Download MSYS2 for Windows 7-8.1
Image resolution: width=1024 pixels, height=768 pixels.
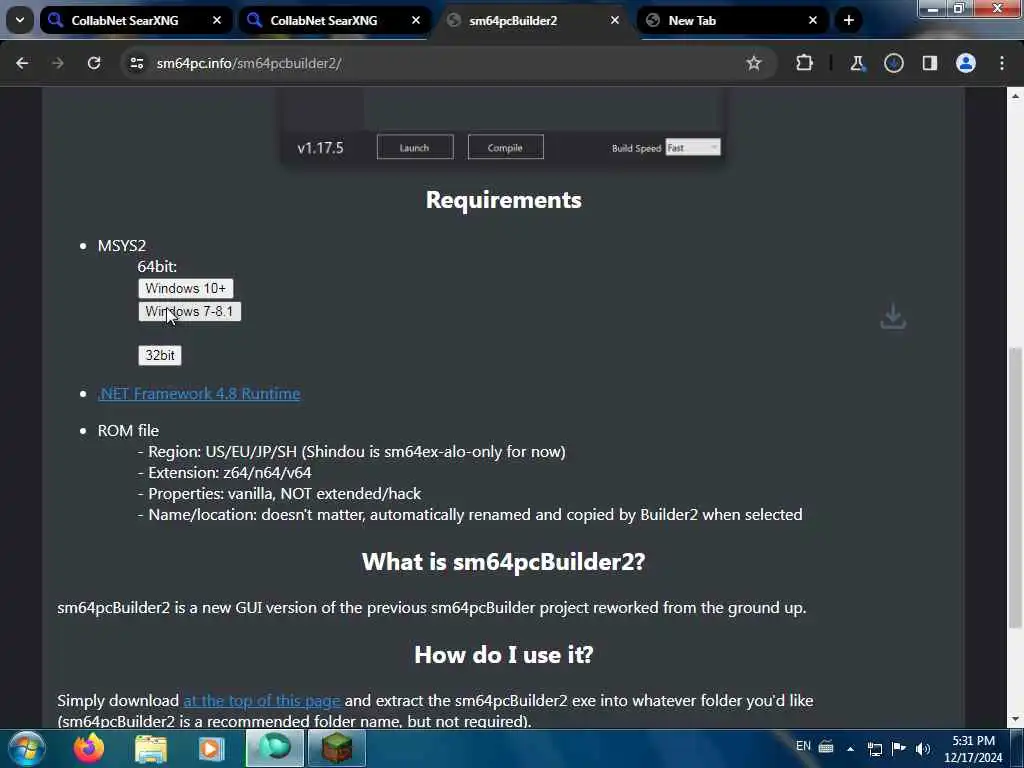coord(189,312)
